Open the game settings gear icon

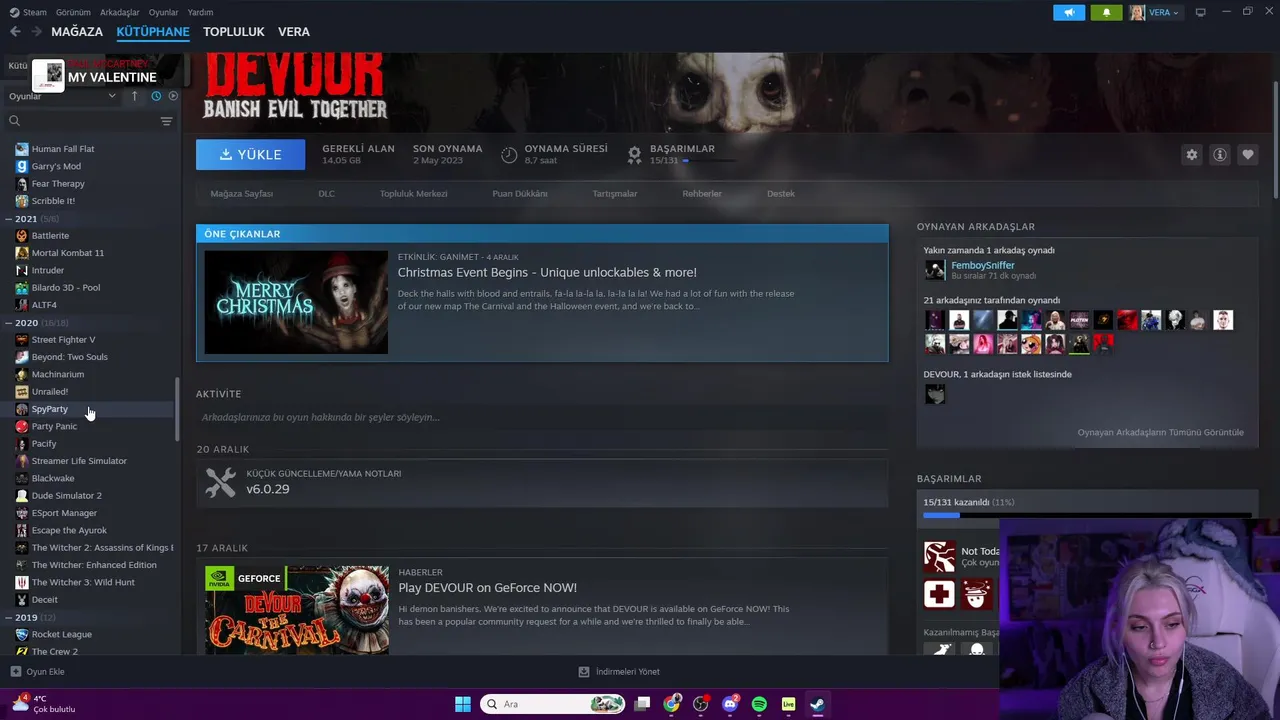1191,155
